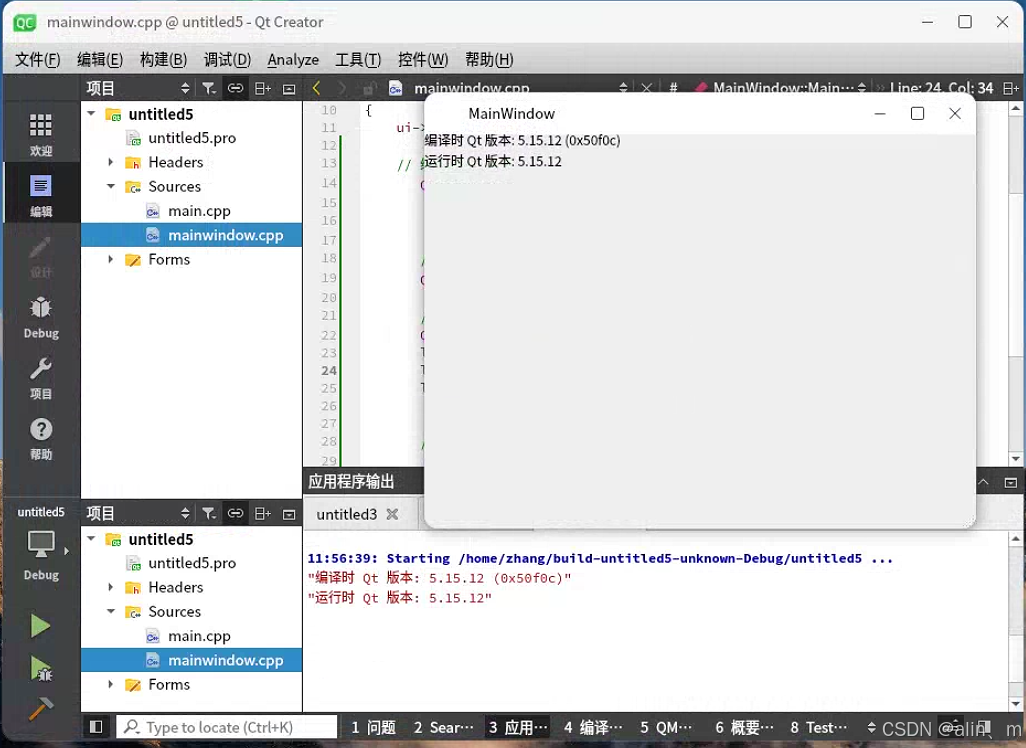1026x748 pixels.
Task: Select untitled3 output tab
Action: tap(347, 514)
